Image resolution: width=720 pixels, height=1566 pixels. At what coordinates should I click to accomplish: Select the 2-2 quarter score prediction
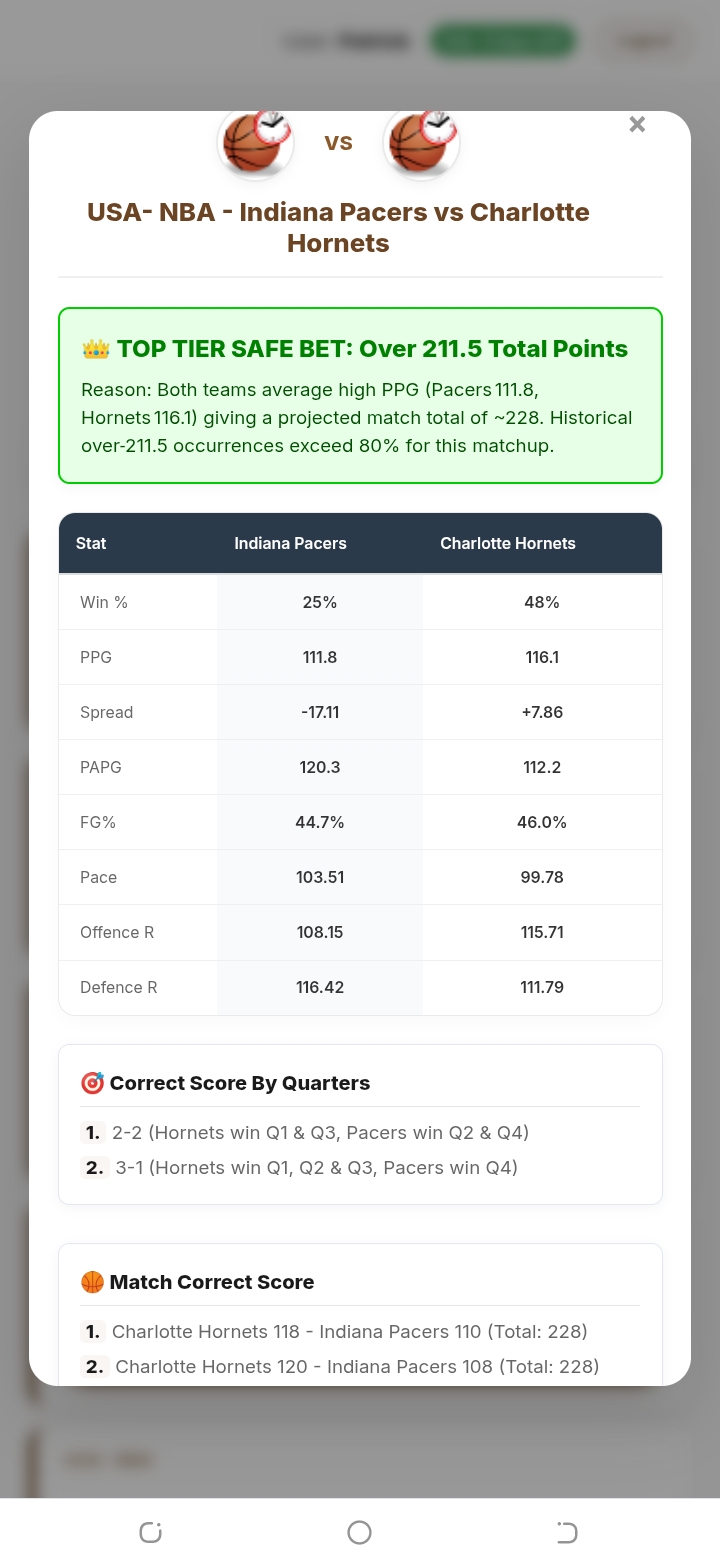coord(320,1133)
